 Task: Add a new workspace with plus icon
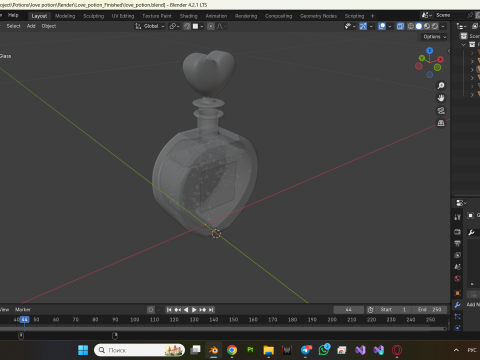[373, 16]
